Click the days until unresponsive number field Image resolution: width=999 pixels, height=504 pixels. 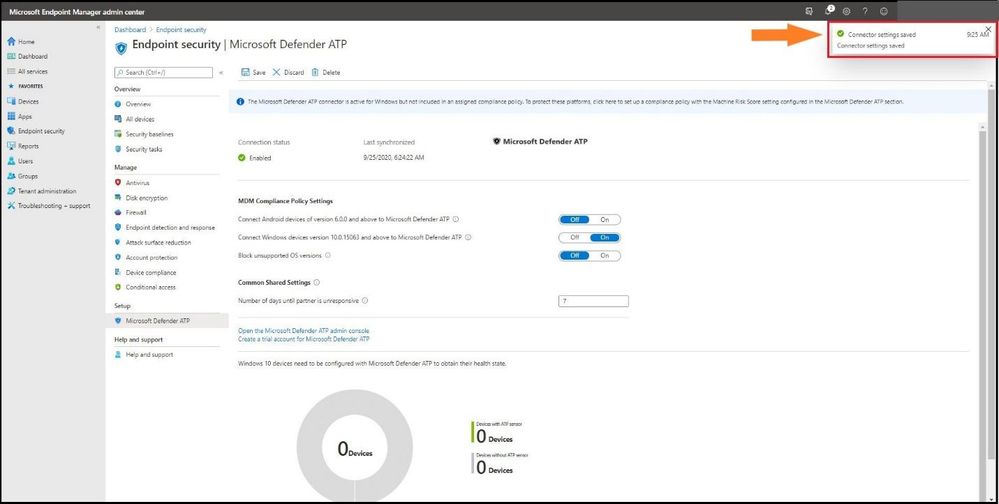(593, 301)
